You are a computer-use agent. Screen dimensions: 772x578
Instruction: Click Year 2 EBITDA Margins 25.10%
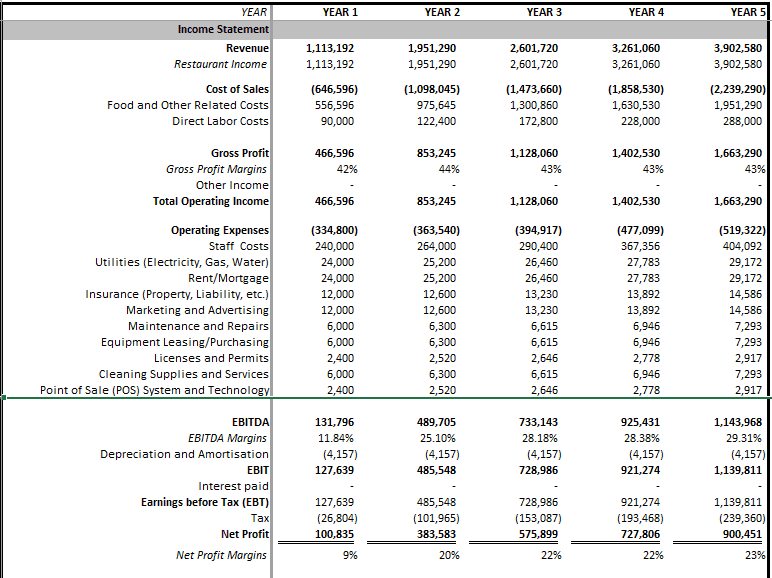[x=440, y=438]
